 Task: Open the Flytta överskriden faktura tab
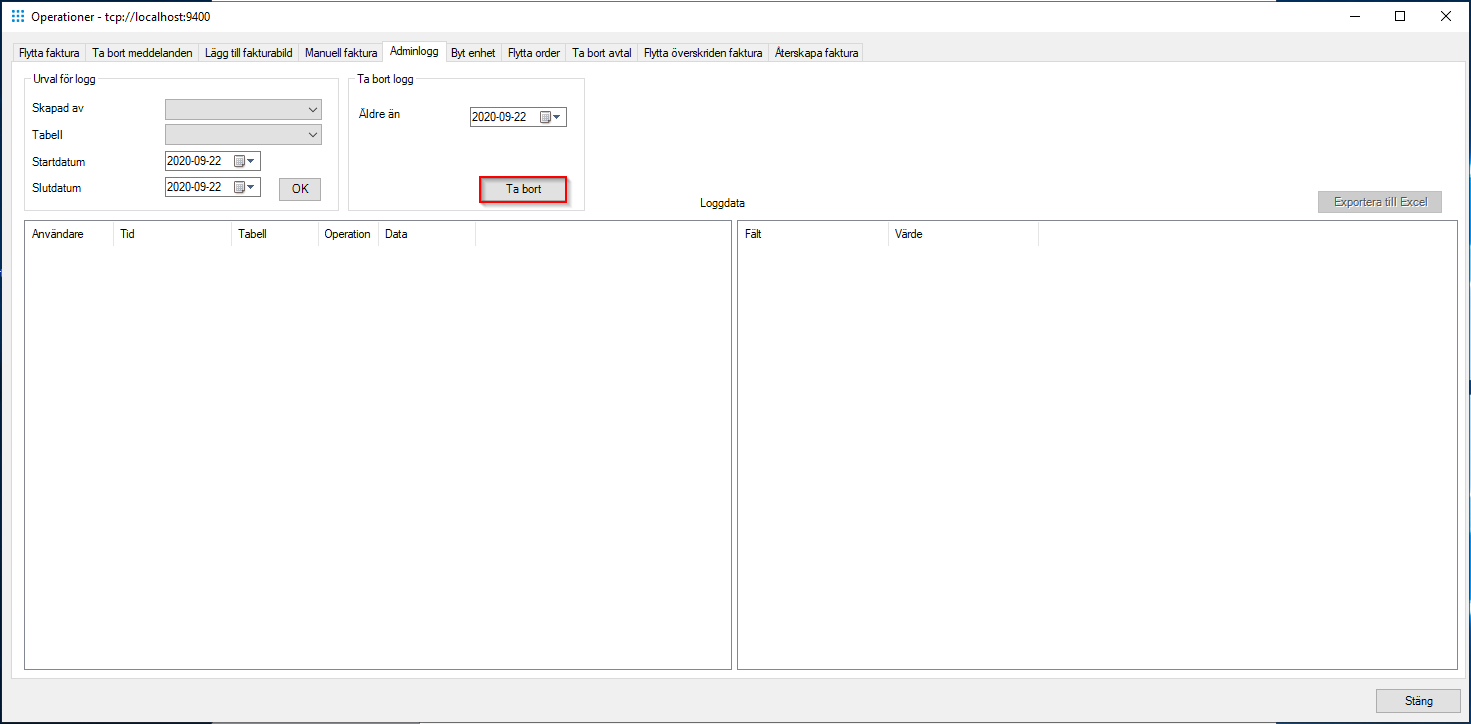click(702, 52)
